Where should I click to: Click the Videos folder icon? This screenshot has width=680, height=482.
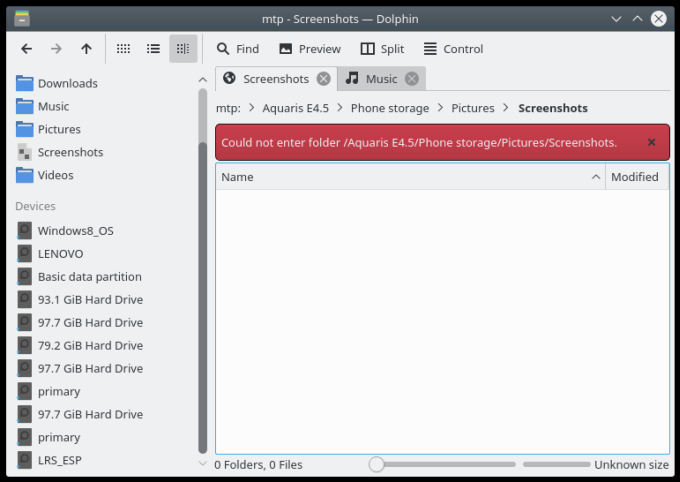pos(24,175)
